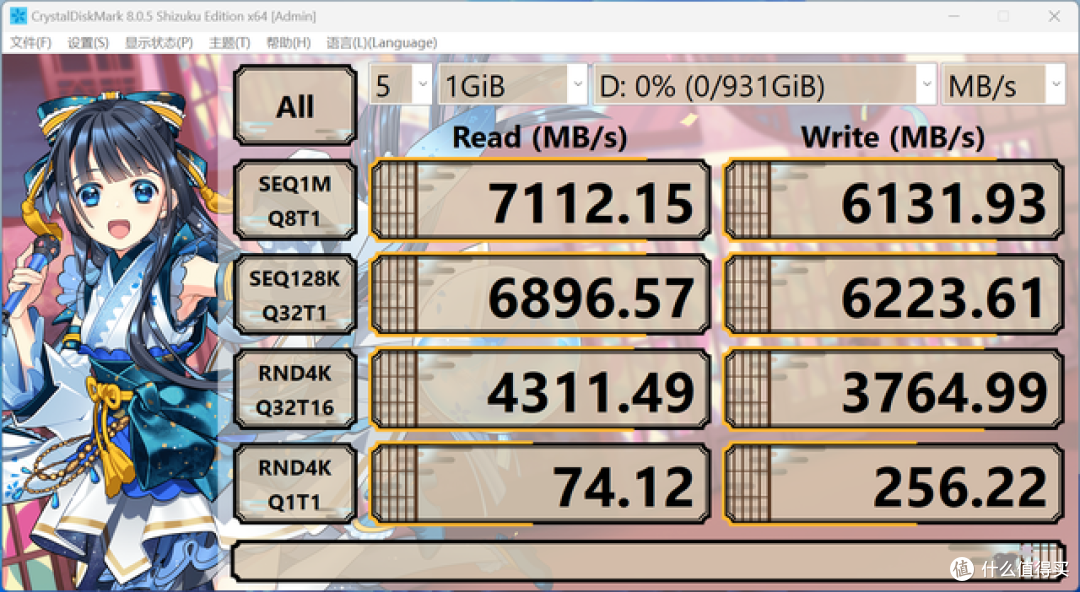Start the RND4K Q1T1 test
The image size is (1080, 592).
295,484
